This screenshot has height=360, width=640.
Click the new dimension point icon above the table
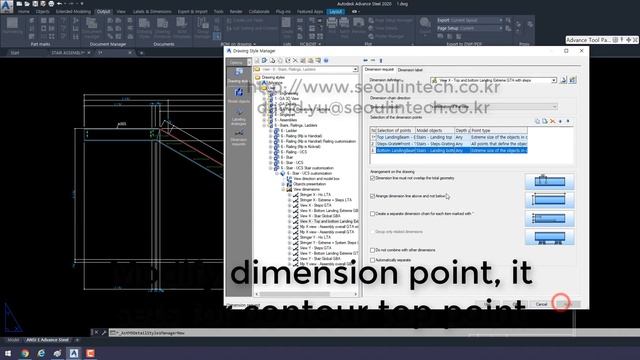[x=537, y=121]
